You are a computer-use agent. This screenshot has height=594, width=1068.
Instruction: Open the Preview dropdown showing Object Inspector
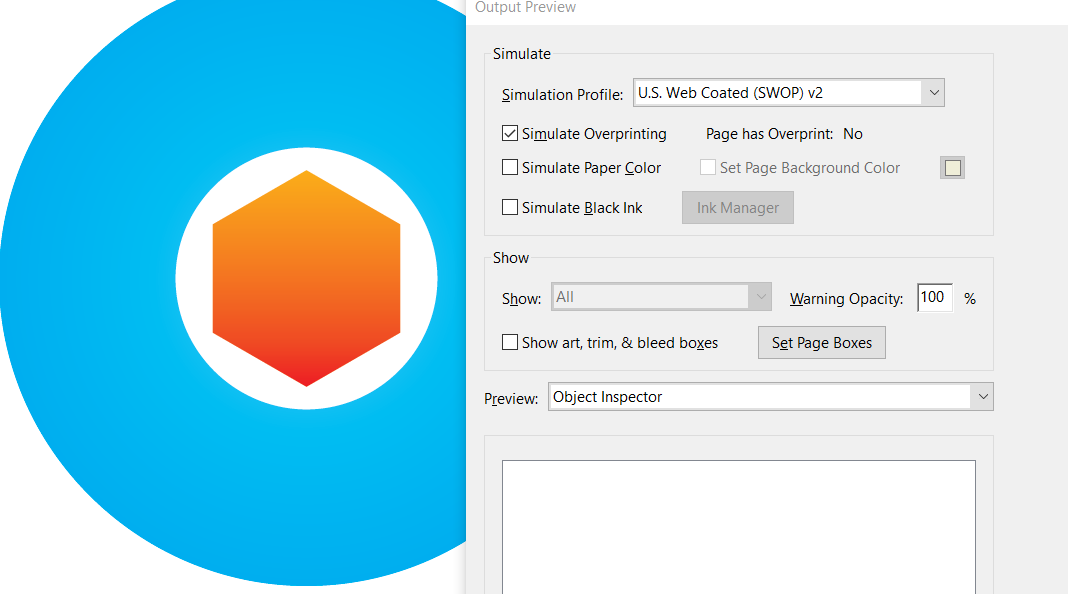click(x=770, y=397)
